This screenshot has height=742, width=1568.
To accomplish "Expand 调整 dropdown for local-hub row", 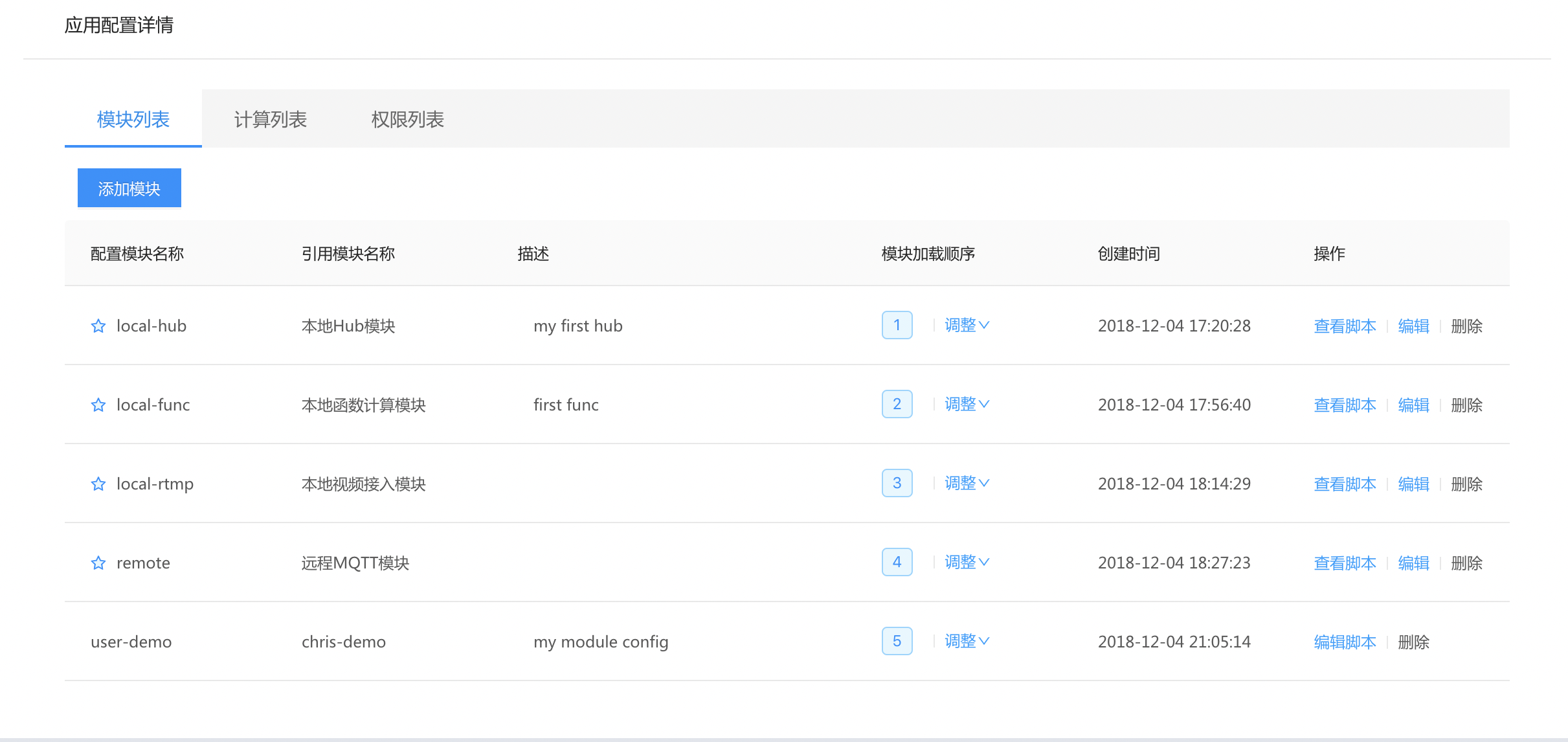I will click(967, 325).
